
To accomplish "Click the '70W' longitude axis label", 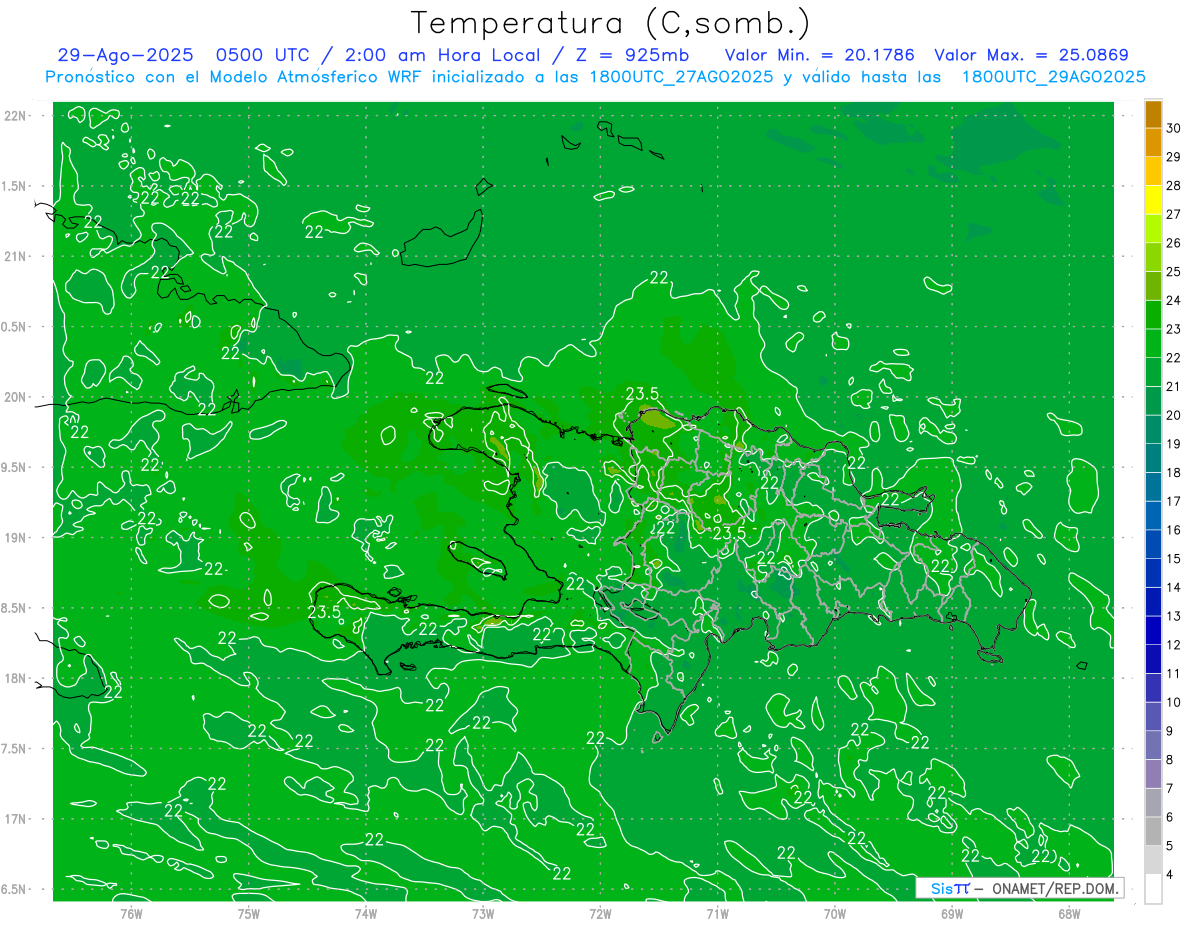I will (835, 914).
